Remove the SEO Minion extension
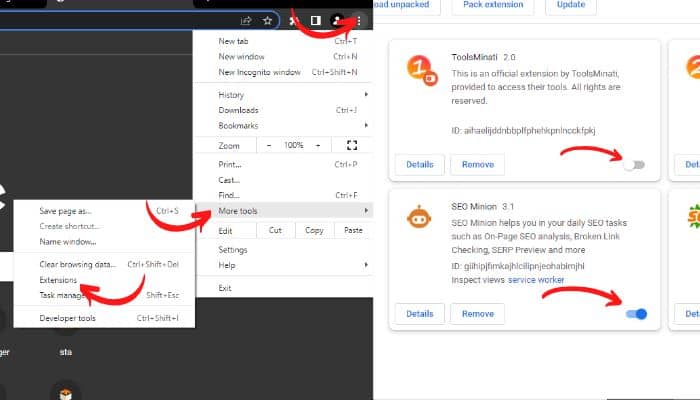Screen dimensions: 700x400 pyautogui.click(x=478, y=314)
